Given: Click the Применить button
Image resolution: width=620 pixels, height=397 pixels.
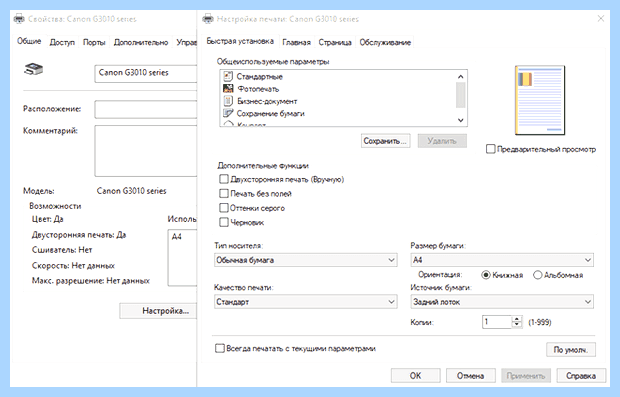Looking at the screenshot, I should [x=526, y=376].
